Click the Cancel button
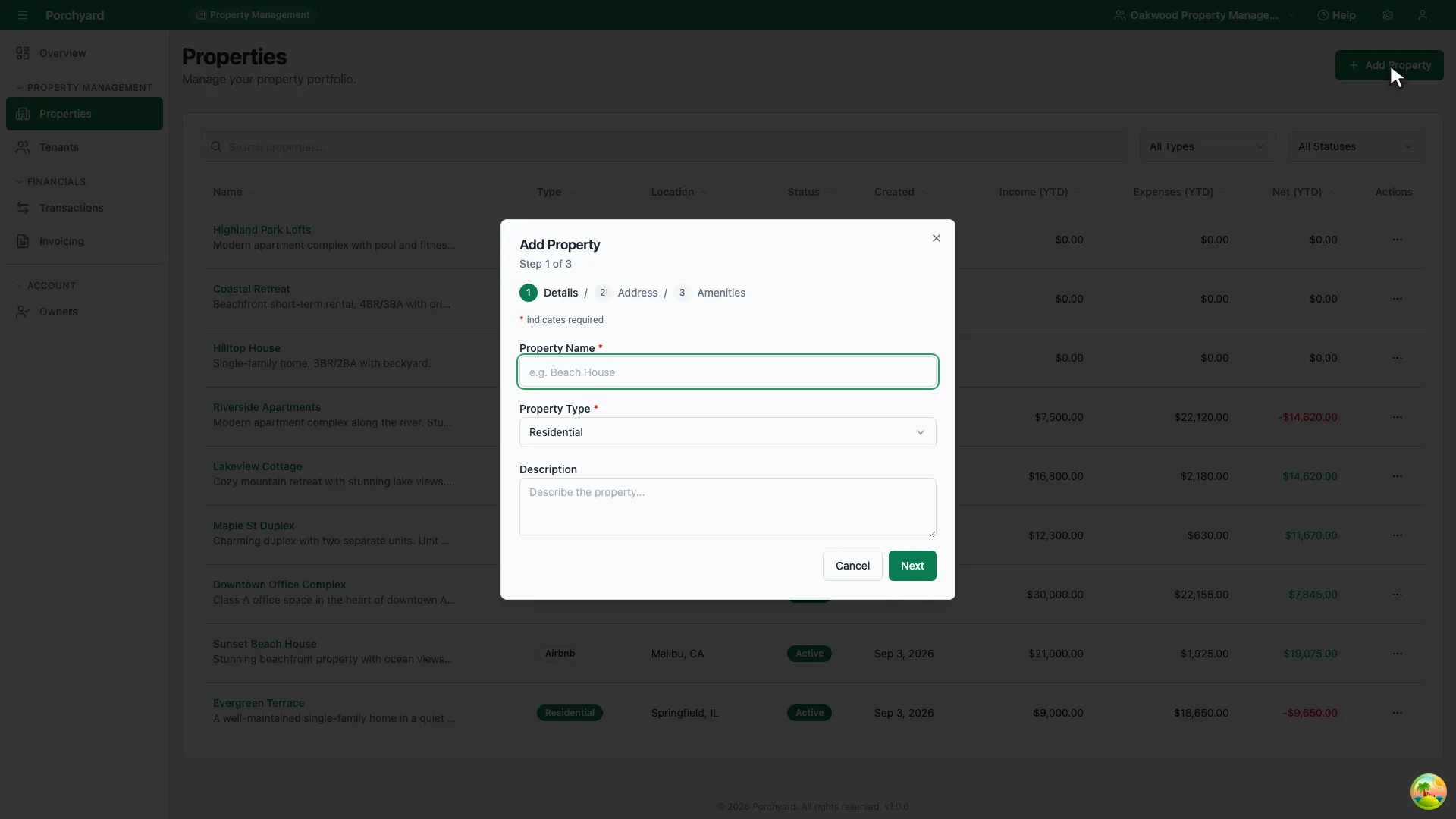 click(x=852, y=566)
